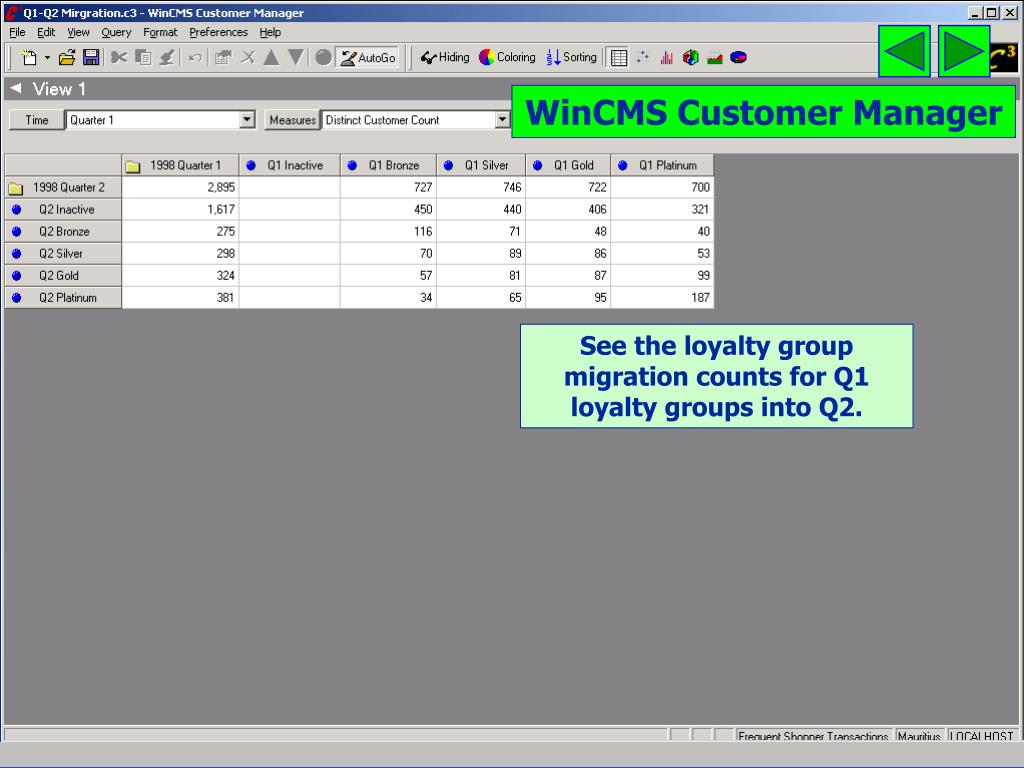Open the New document dropdown arrow
Screen dimensions: 1024x768
(47, 57)
